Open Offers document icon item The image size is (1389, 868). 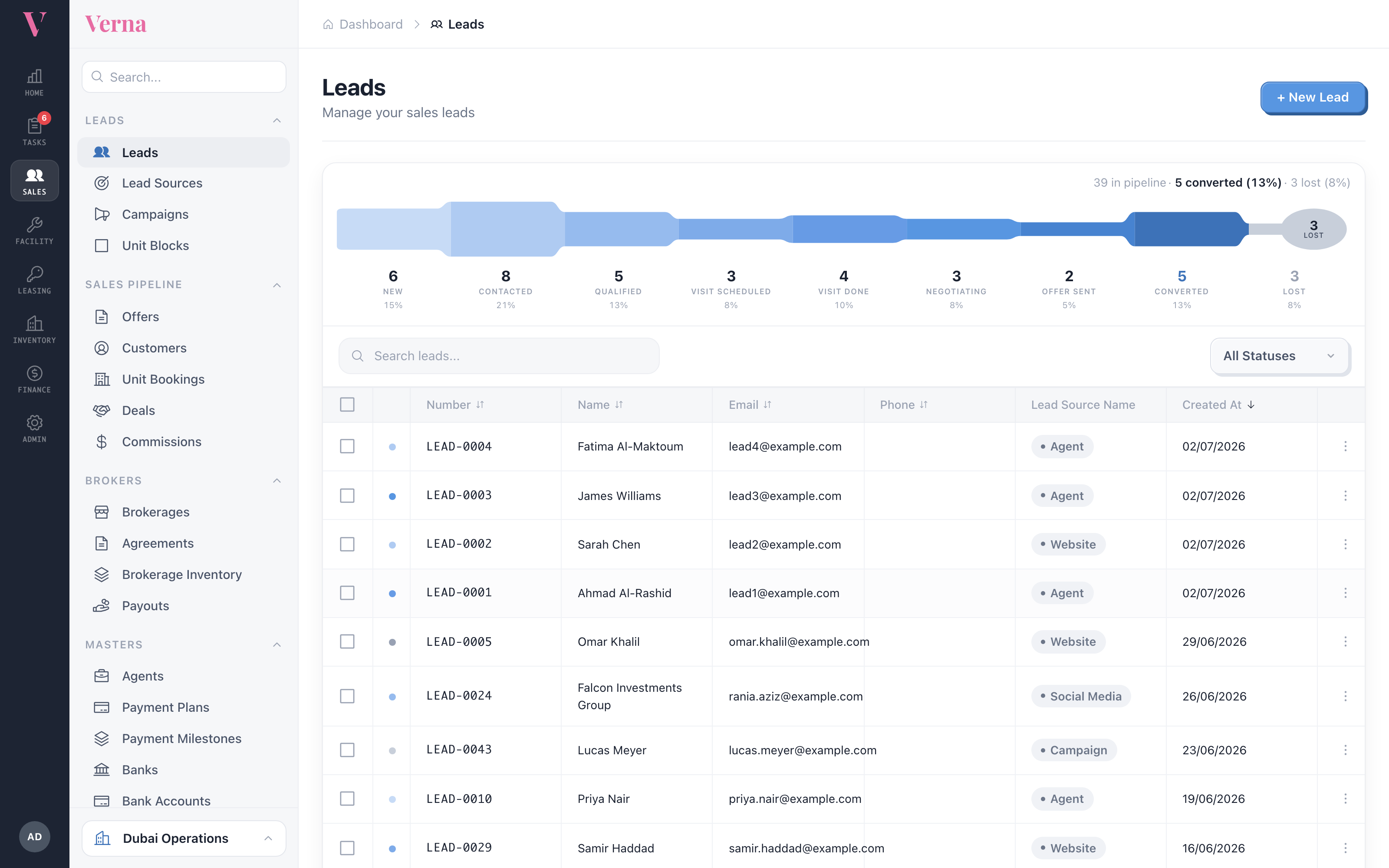click(x=184, y=317)
